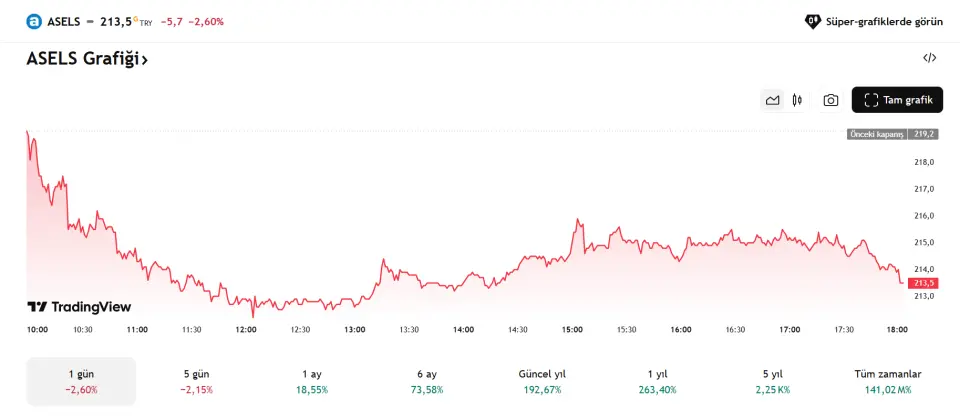
Task: Switch to area chart style
Action: pos(772,100)
